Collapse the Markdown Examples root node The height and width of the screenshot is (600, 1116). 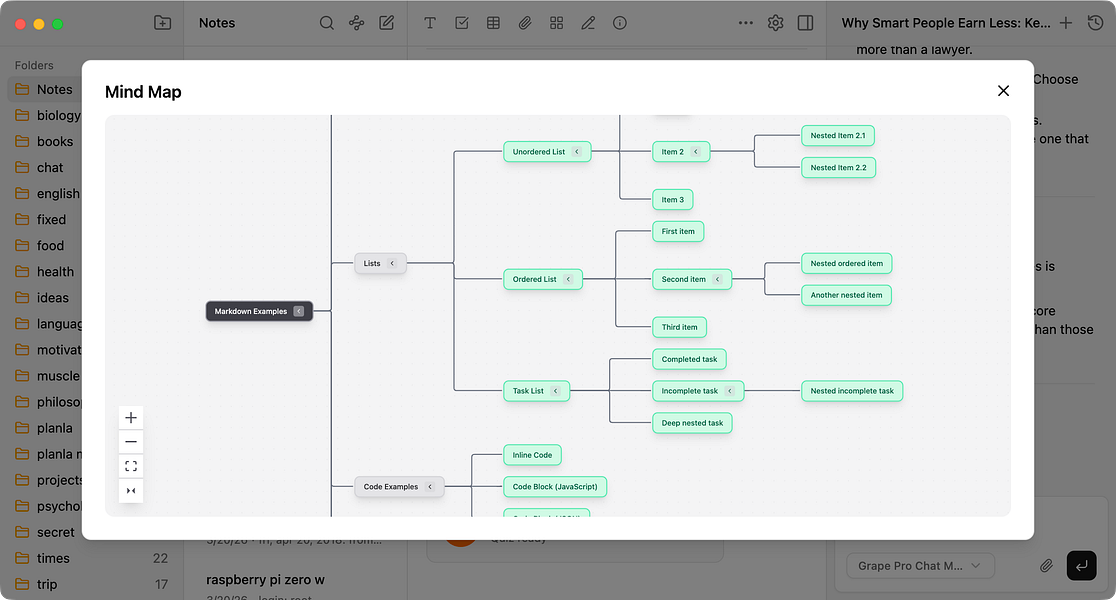(x=299, y=311)
